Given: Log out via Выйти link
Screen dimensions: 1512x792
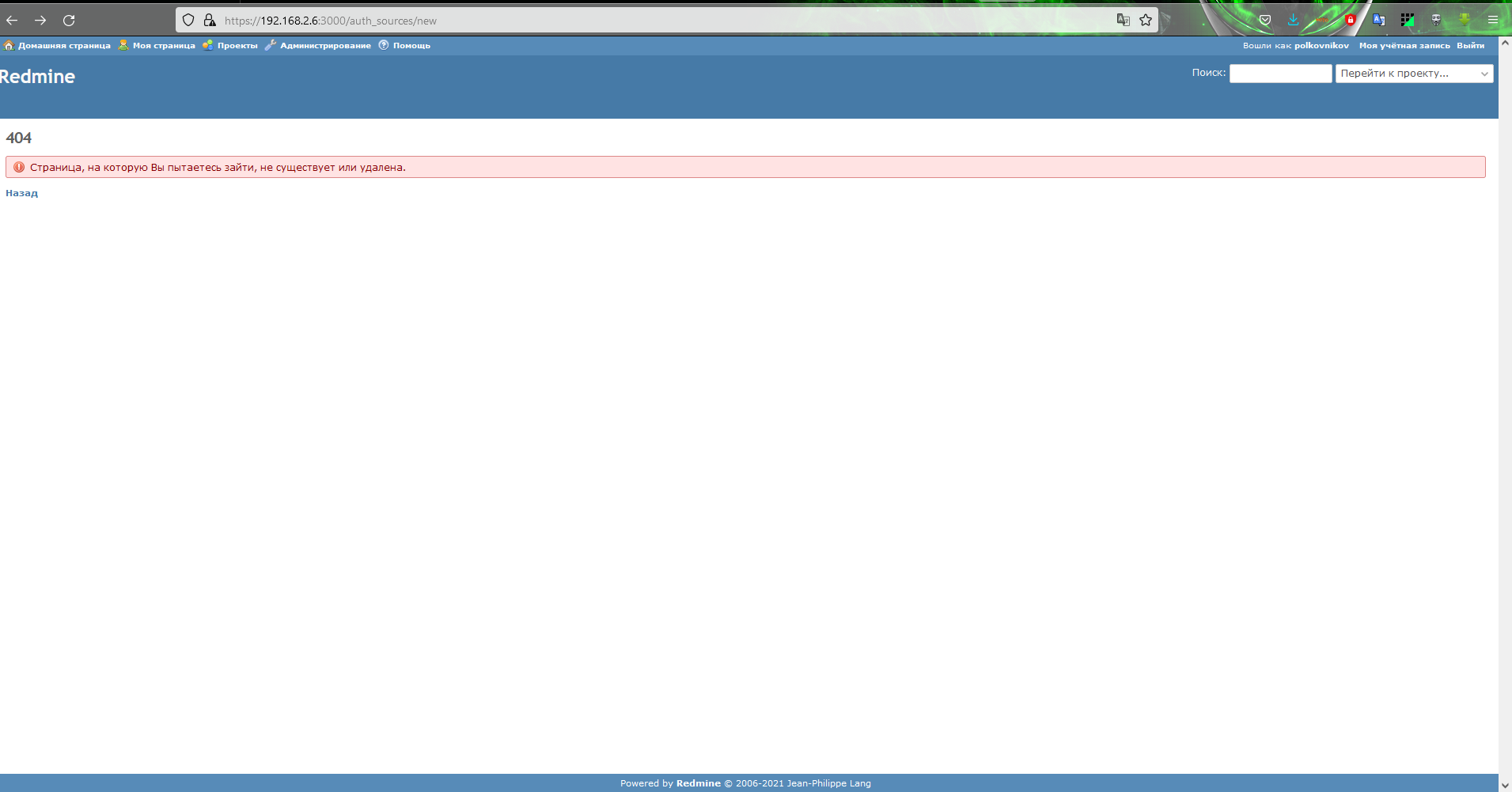Looking at the screenshot, I should click(1470, 46).
